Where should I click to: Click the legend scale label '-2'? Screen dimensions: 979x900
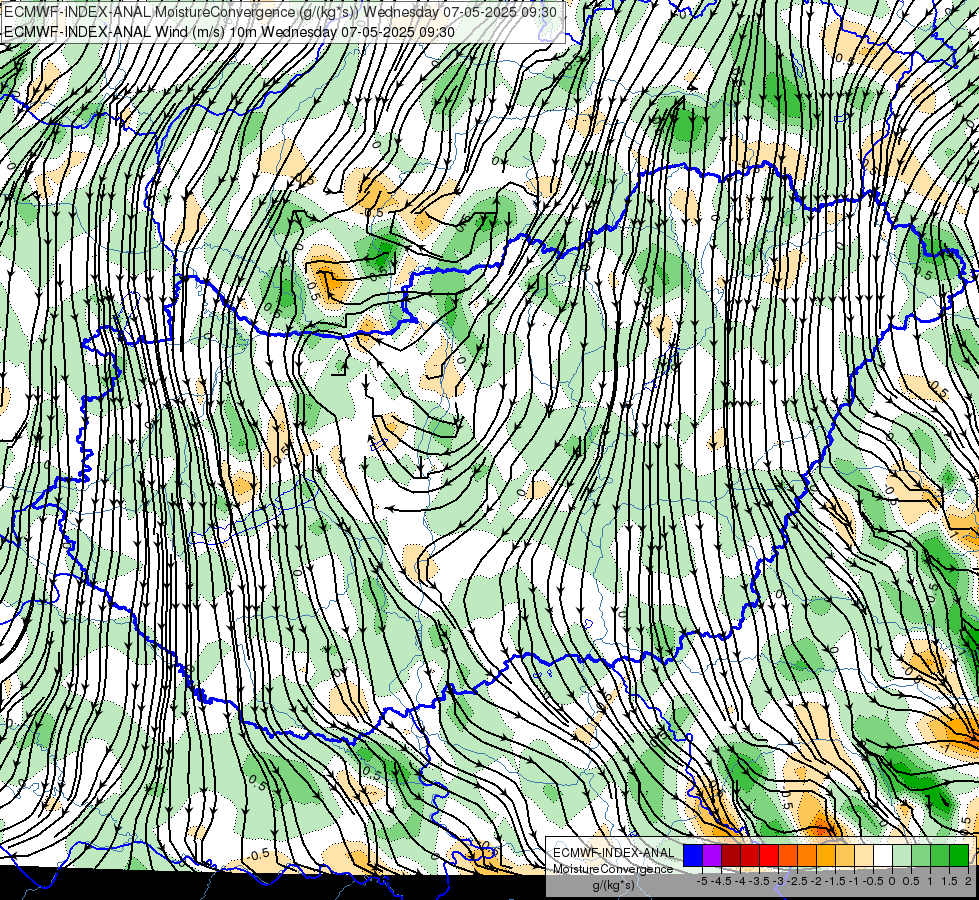[x=816, y=881]
